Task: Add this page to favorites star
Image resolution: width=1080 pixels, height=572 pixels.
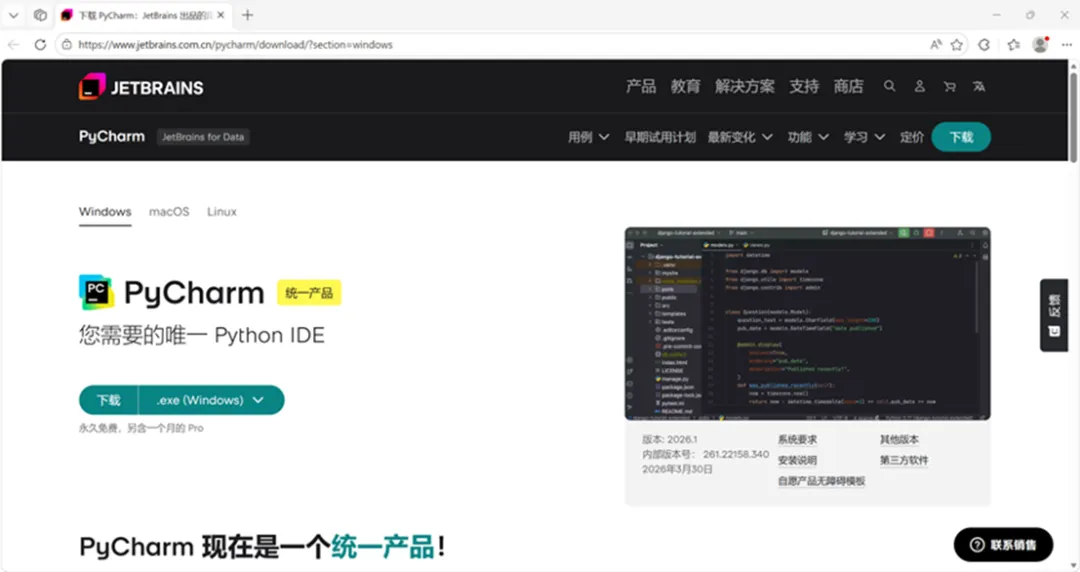Action: [957, 45]
